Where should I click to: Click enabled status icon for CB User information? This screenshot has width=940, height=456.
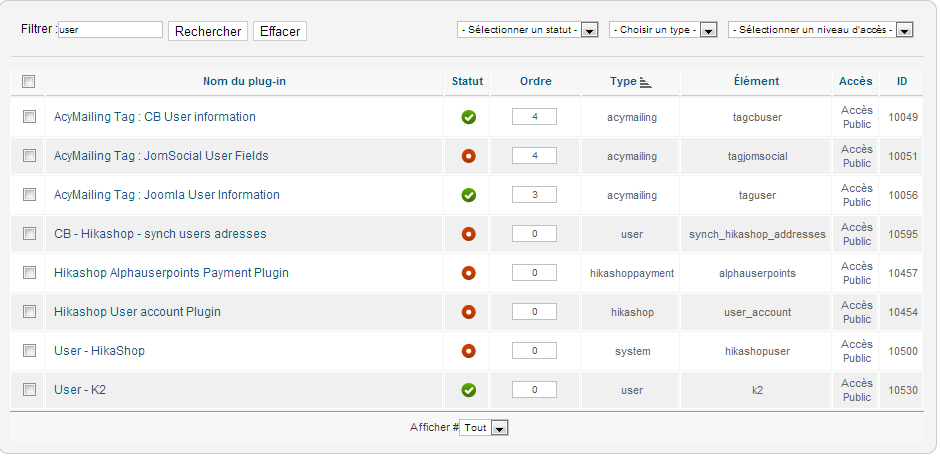click(x=468, y=117)
